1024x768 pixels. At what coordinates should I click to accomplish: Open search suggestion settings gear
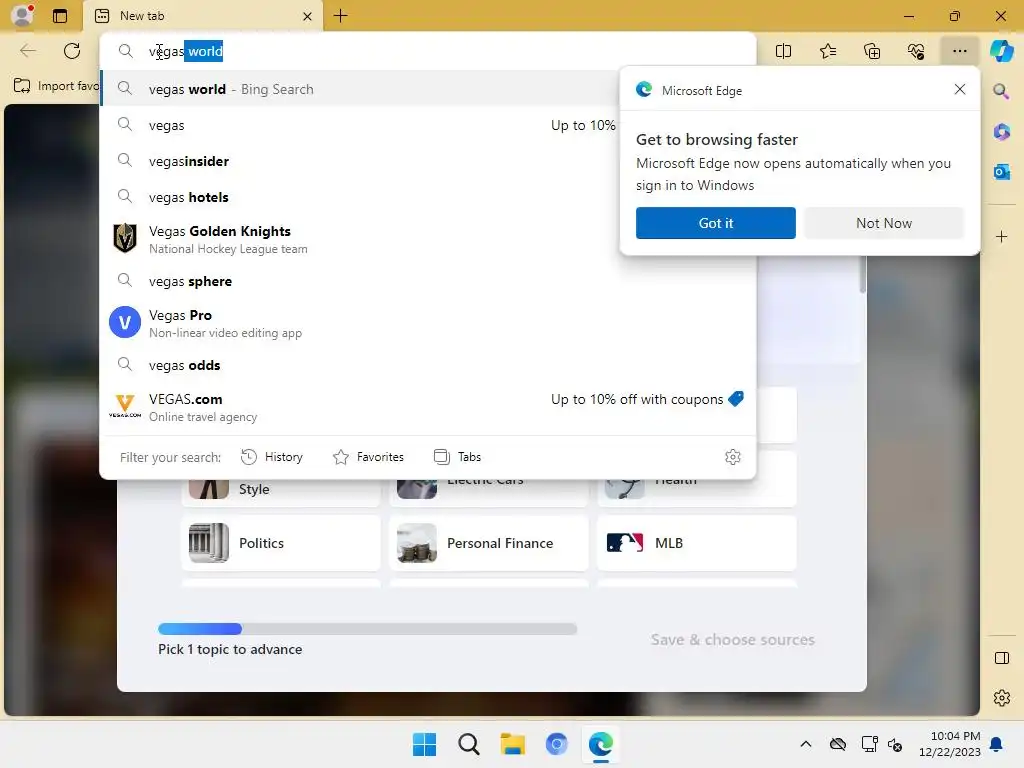tap(733, 456)
